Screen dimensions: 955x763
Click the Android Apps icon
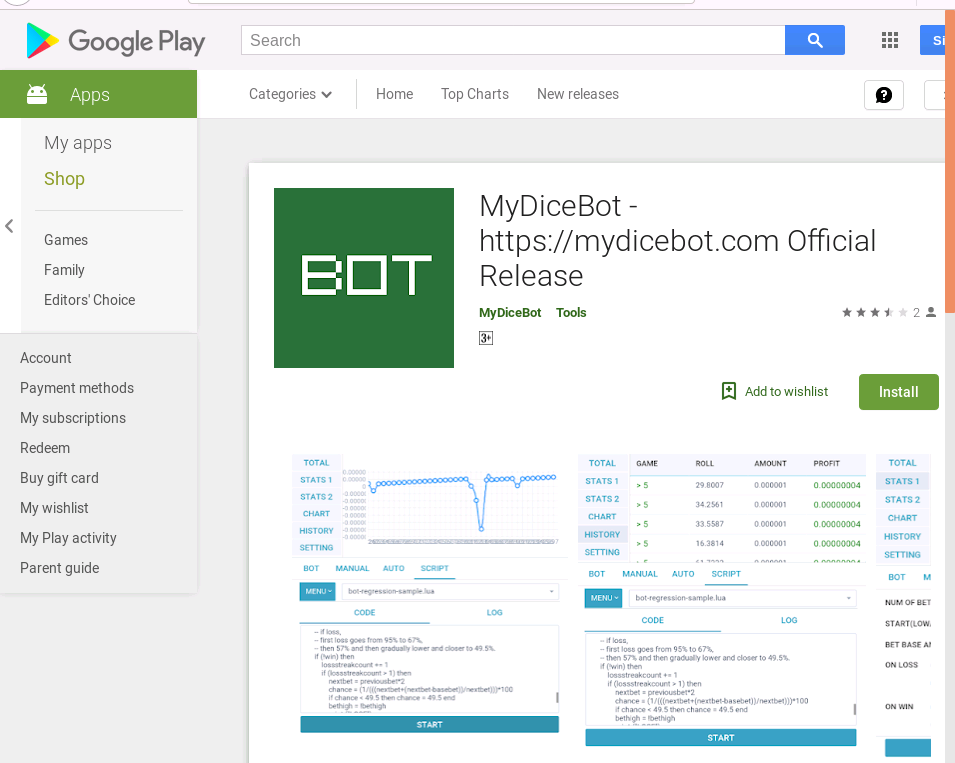(x=37, y=94)
